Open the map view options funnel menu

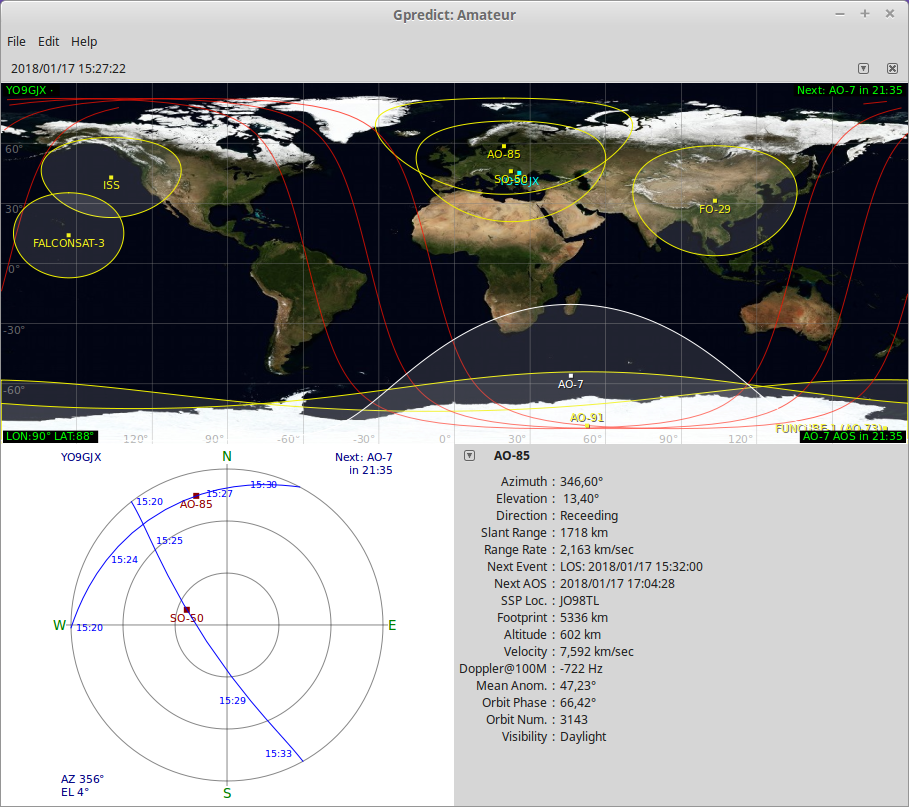[863, 68]
